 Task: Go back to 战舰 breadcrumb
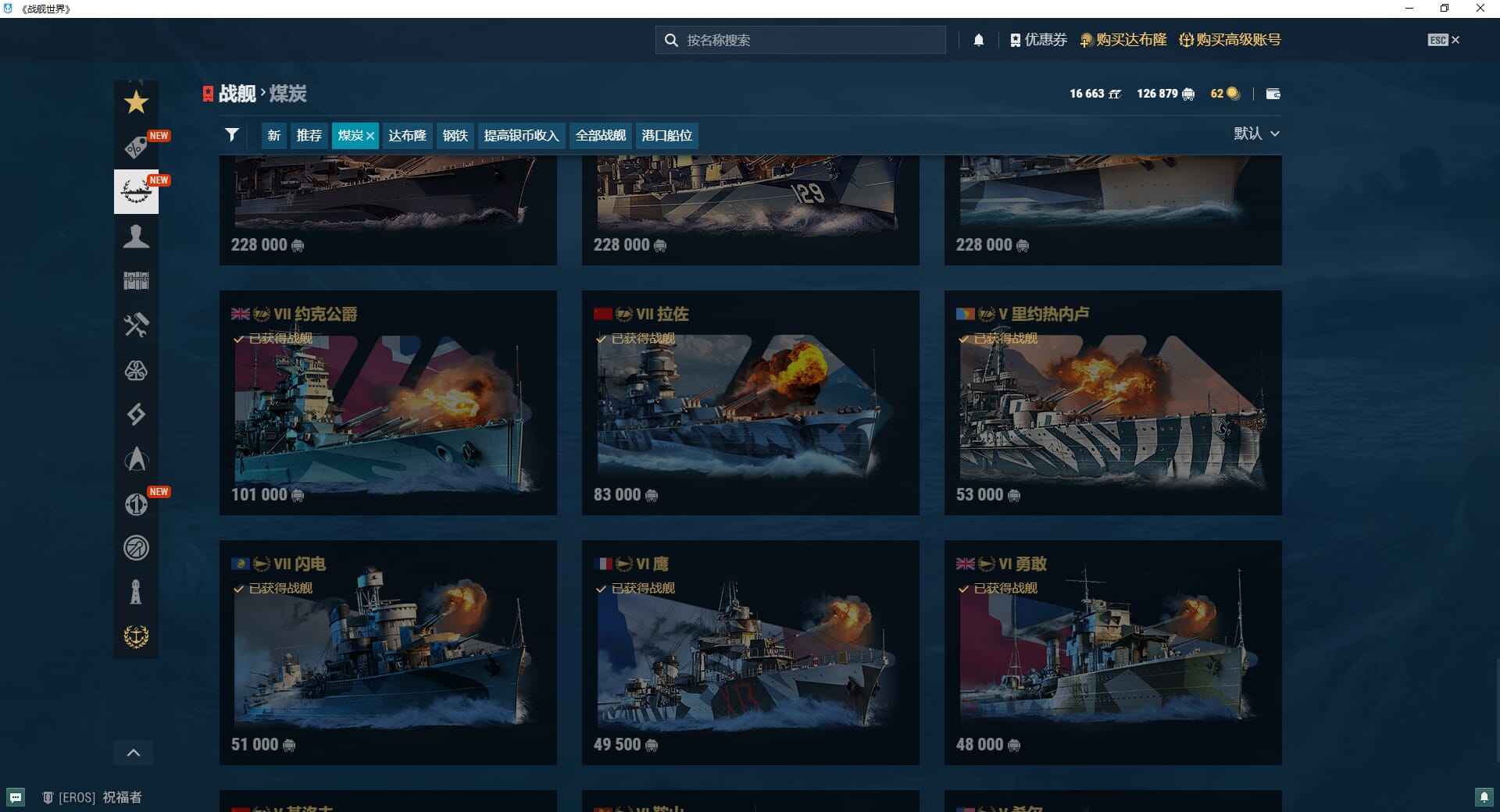pyautogui.click(x=237, y=94)
